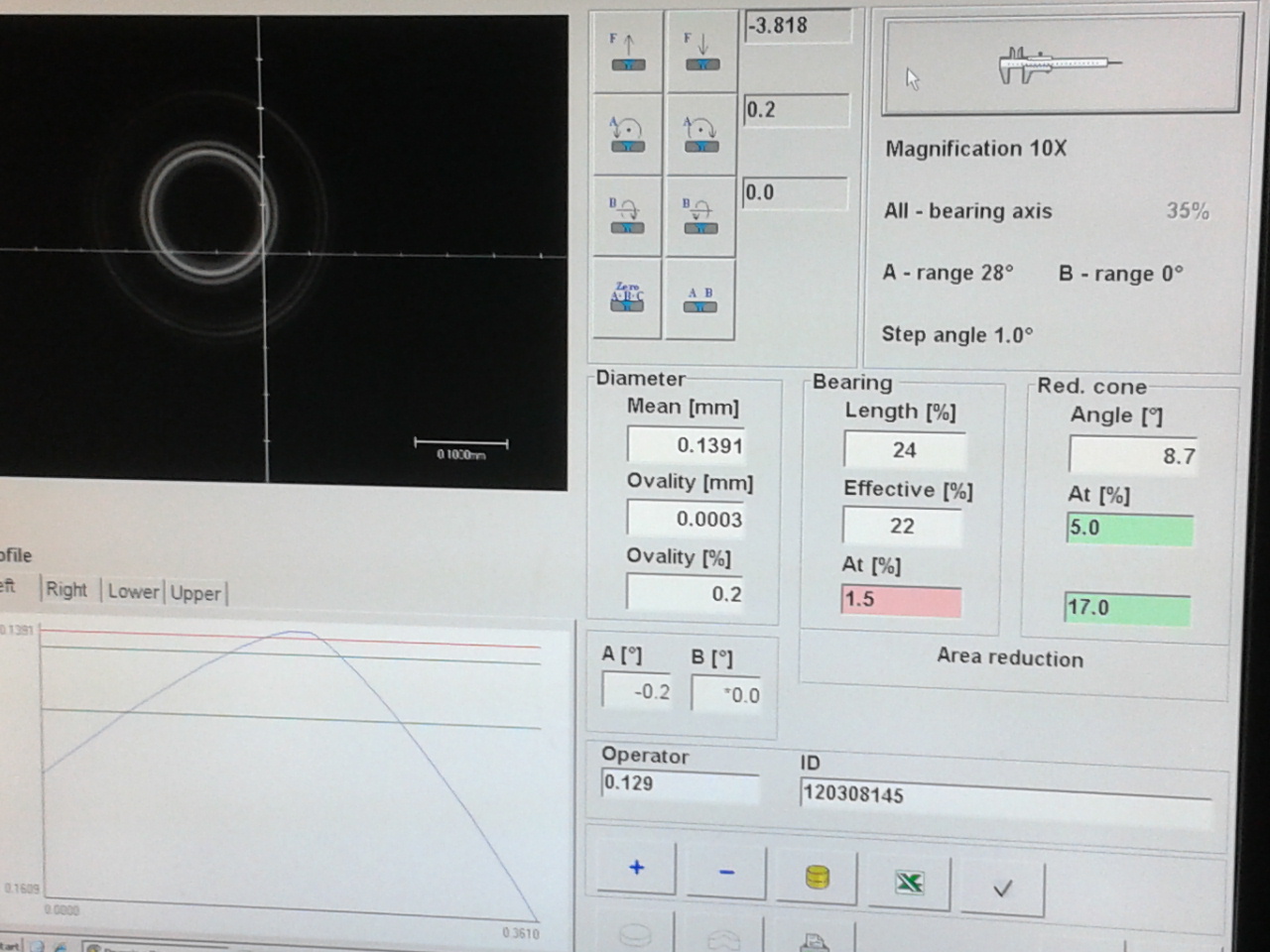Click the Operator input field
Viewport: 1270px width, 952px height.
click(680, 784)
